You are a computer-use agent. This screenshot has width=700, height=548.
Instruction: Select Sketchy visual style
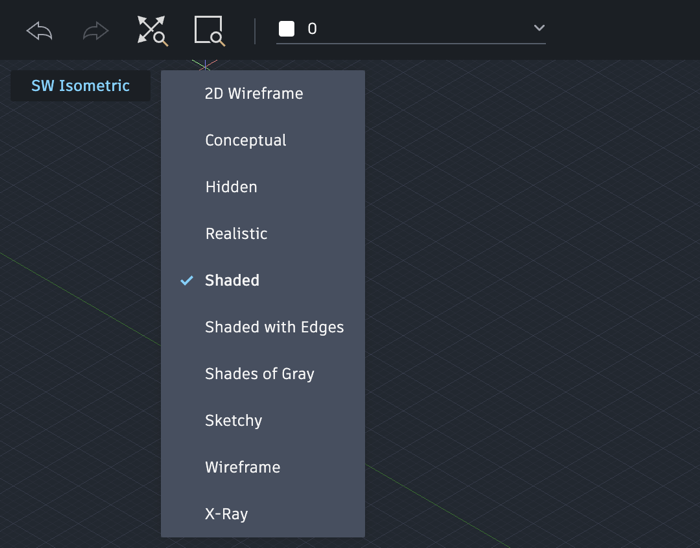tap(233, 421)
